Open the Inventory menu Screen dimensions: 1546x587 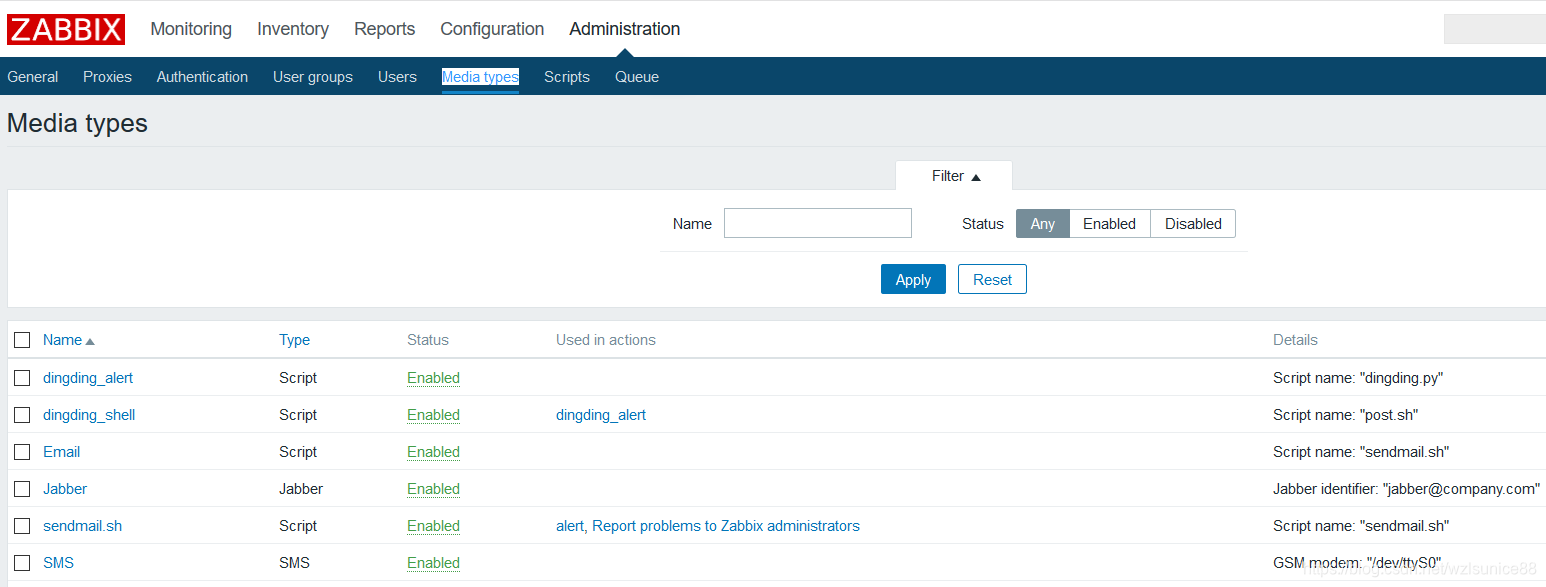(x=293, y=29)
